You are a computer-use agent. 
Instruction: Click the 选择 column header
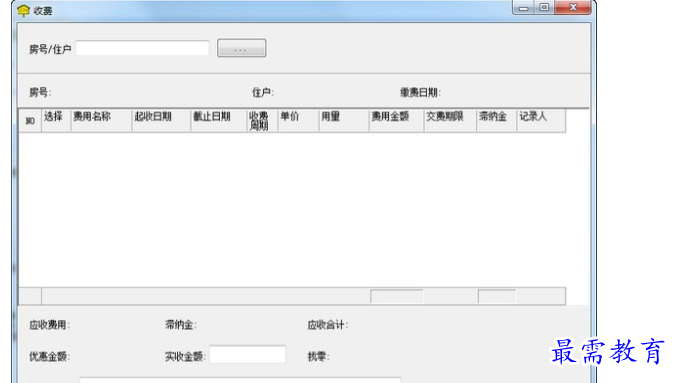(x=56, y=121)
